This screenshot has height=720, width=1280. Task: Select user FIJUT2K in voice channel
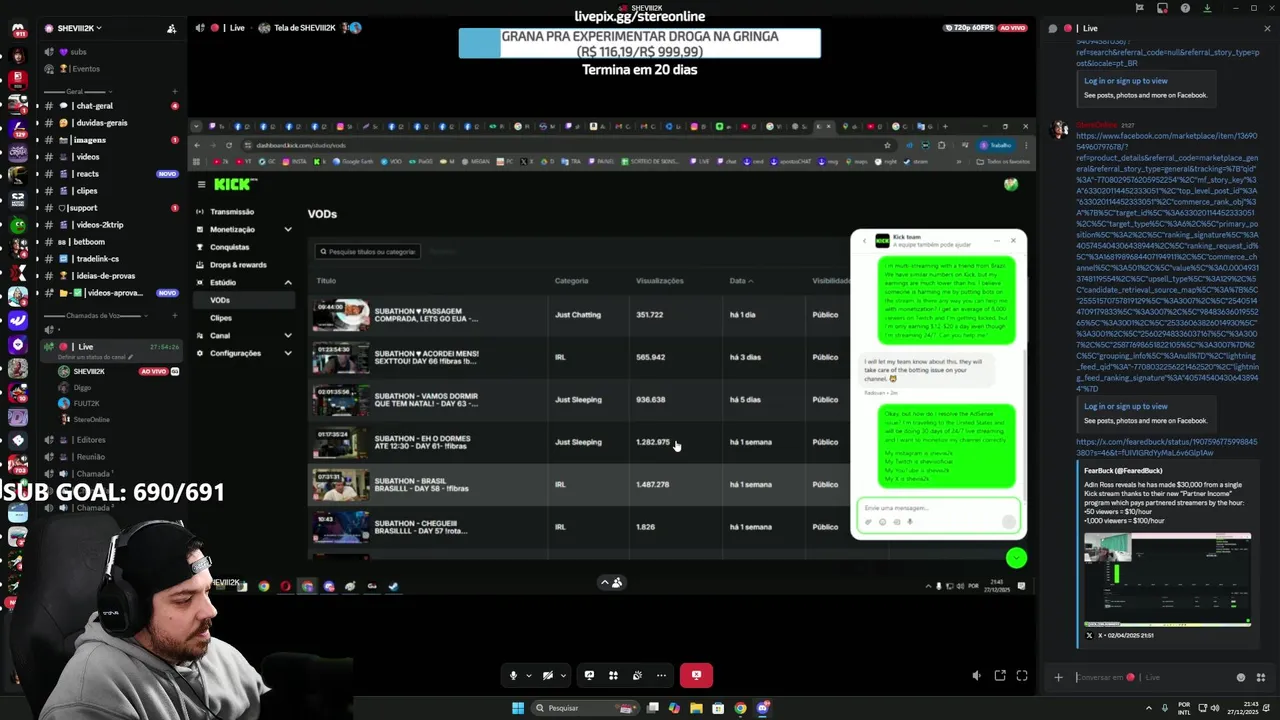point(85,403)
